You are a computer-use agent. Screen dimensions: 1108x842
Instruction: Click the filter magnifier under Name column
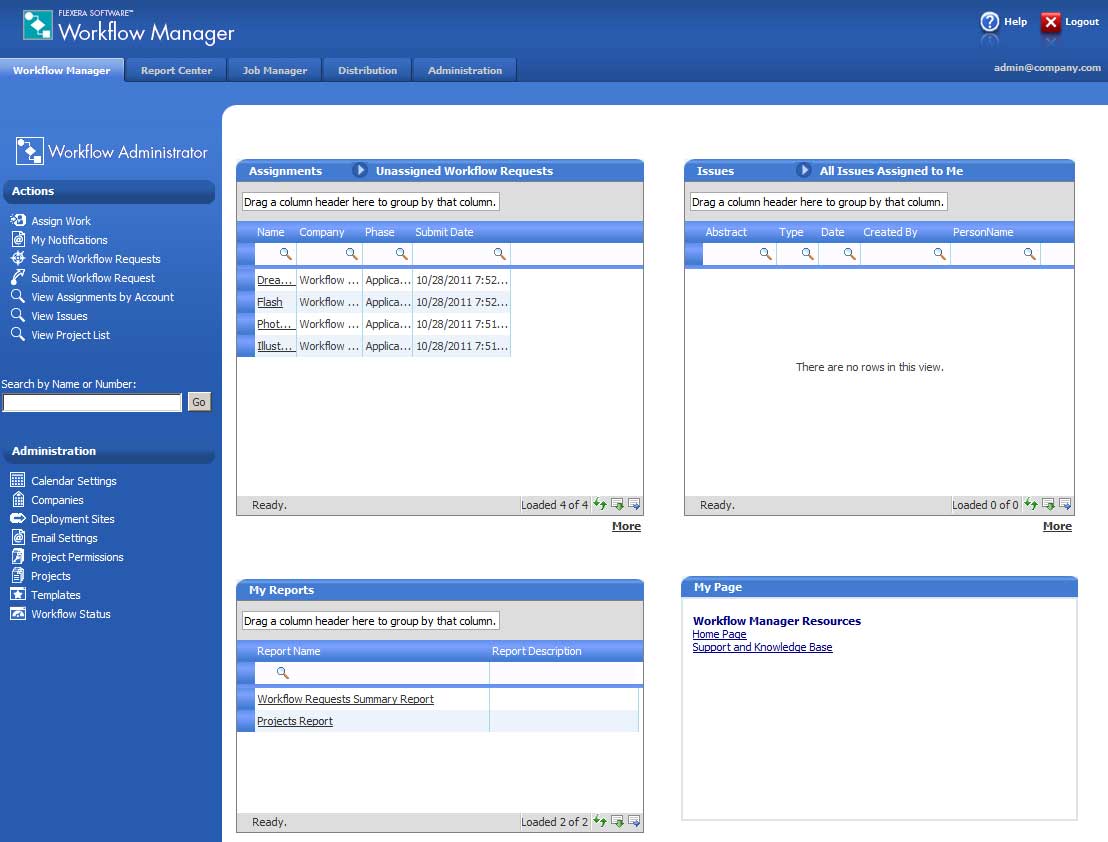tap(285, 254)
